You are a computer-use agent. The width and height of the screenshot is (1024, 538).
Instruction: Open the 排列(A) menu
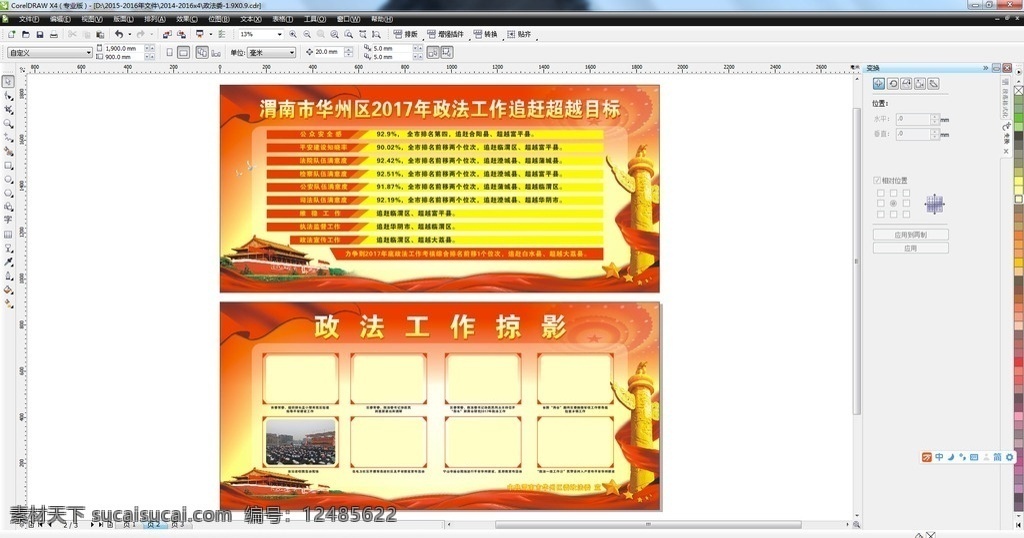pyautogui.click(x=155, y=20)
